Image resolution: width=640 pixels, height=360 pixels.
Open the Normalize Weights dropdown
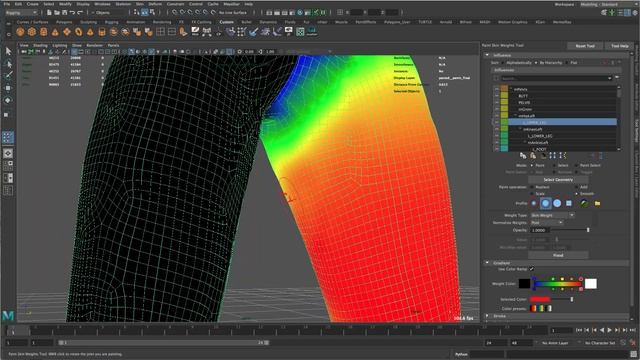click(x=547, y=222)
